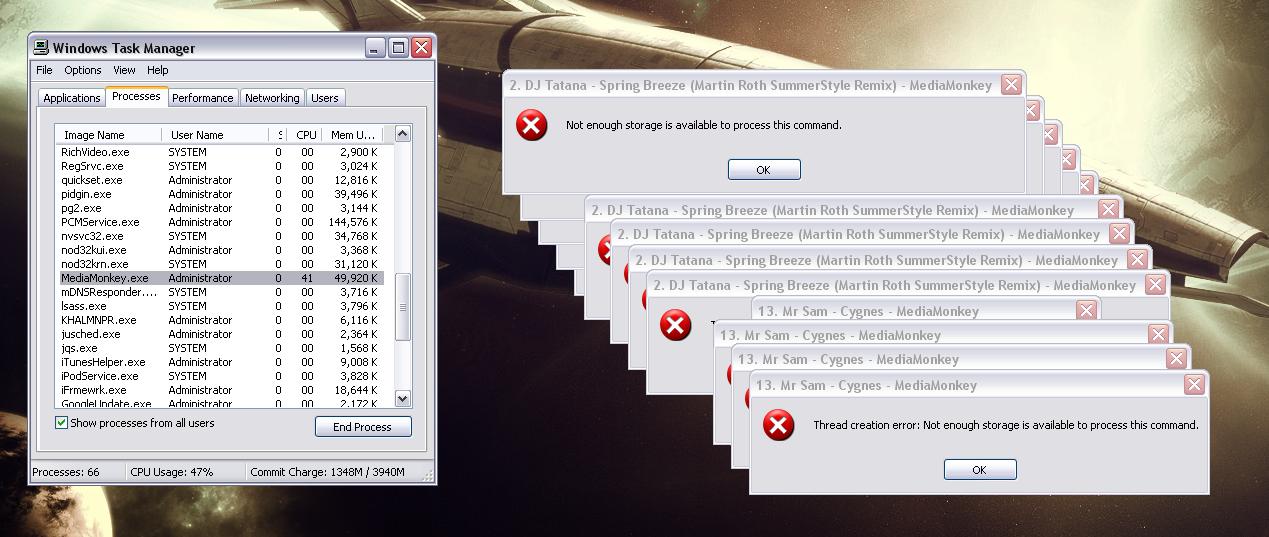Click the process list scrollbar thumb
1269x537 pixels.
(403, 308)
